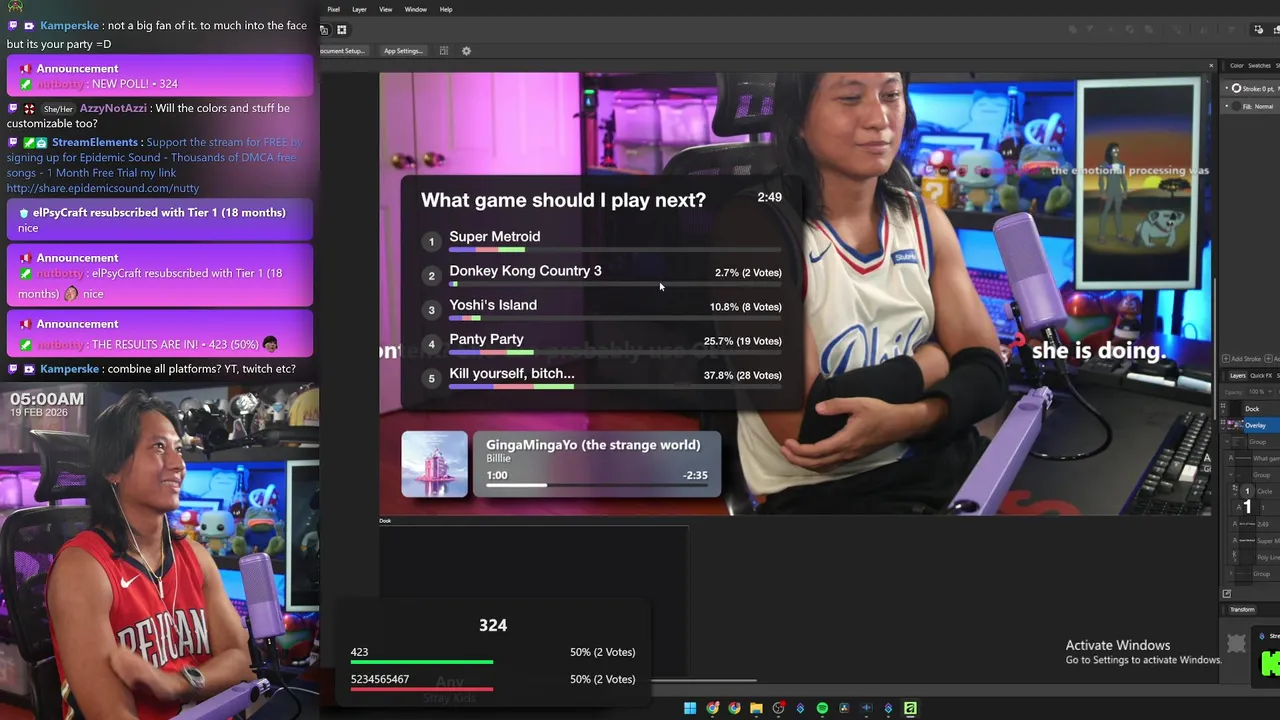
Task: Close the document view with the X
Action: tap(1211, 66)
